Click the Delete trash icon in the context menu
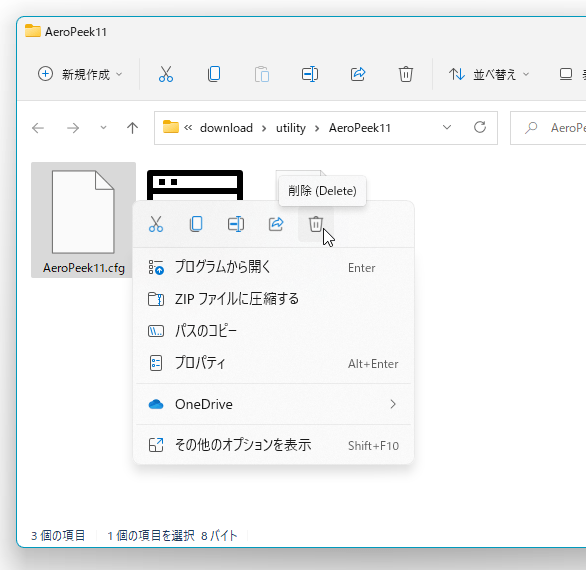 [315, 224]
